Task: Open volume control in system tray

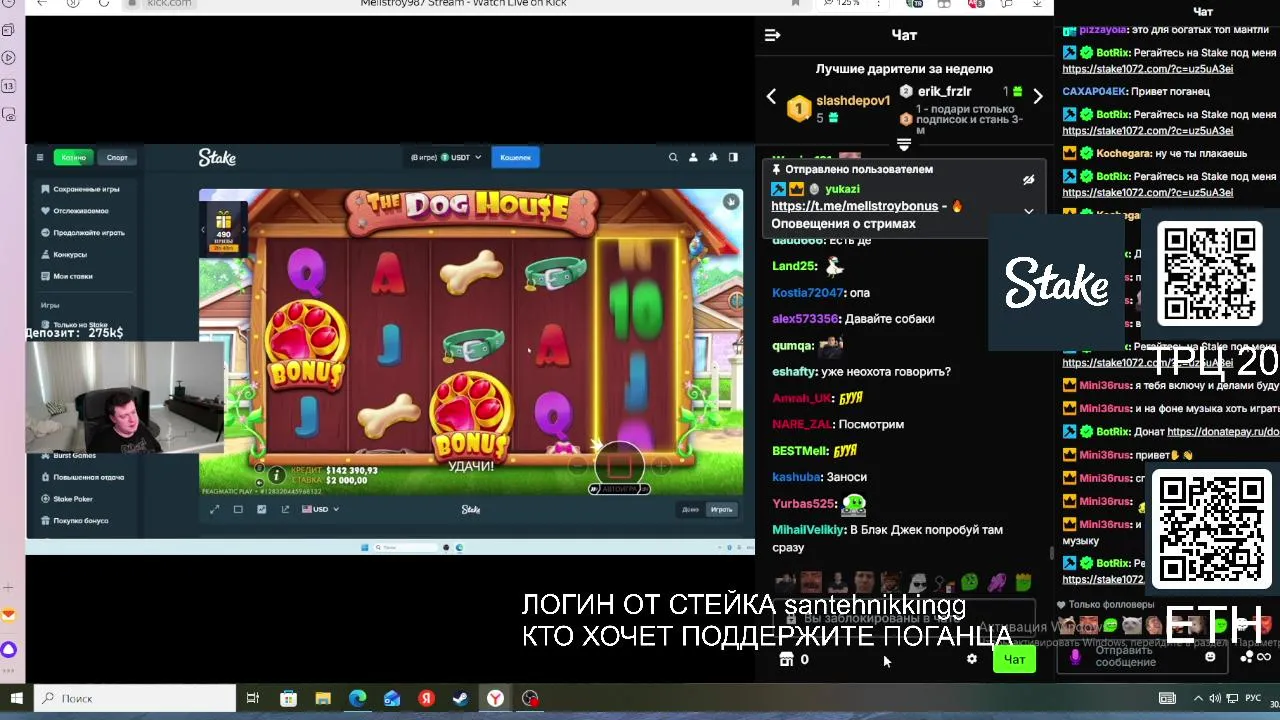Action: click(x=1215, y=698)
